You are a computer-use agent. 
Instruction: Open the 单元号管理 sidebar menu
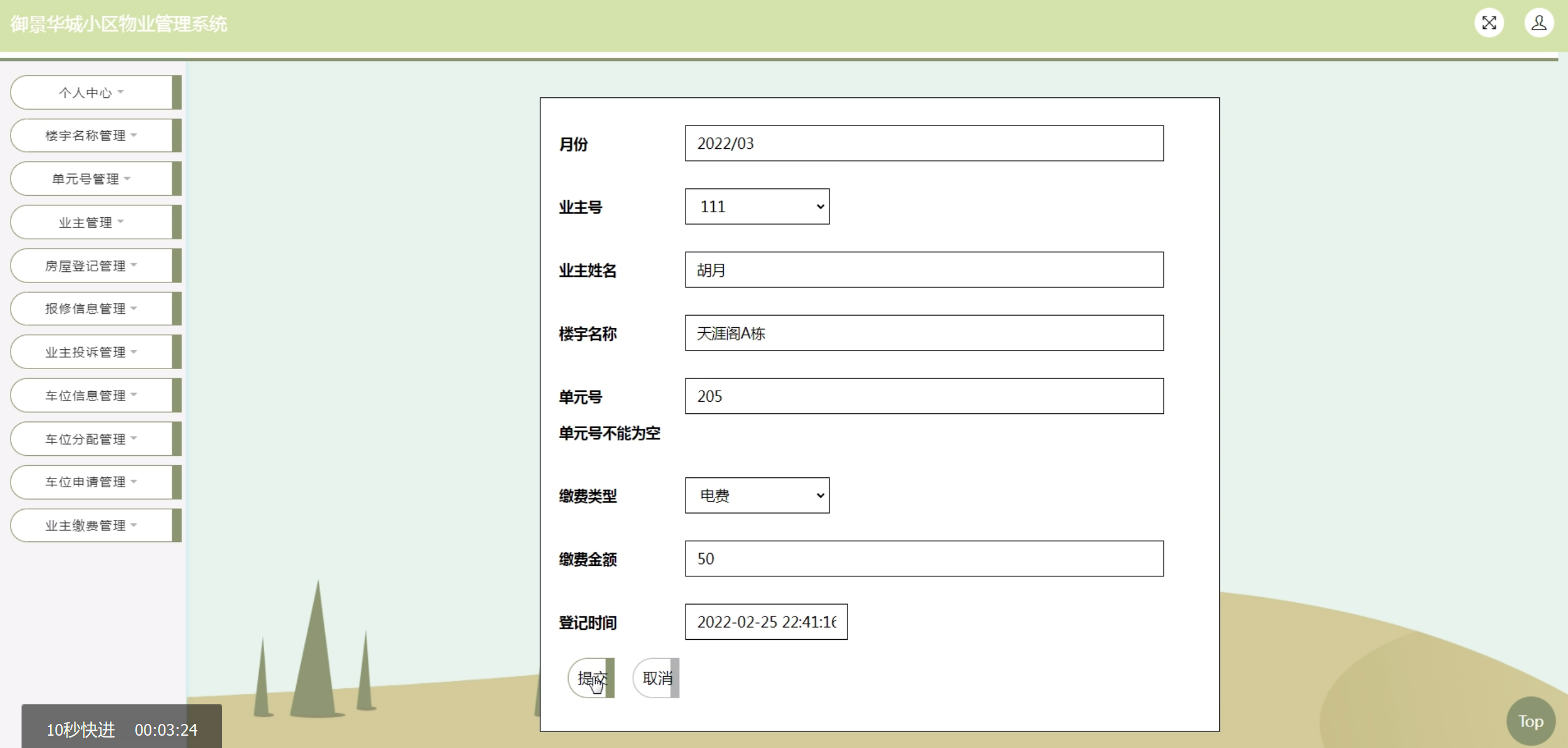91,179
